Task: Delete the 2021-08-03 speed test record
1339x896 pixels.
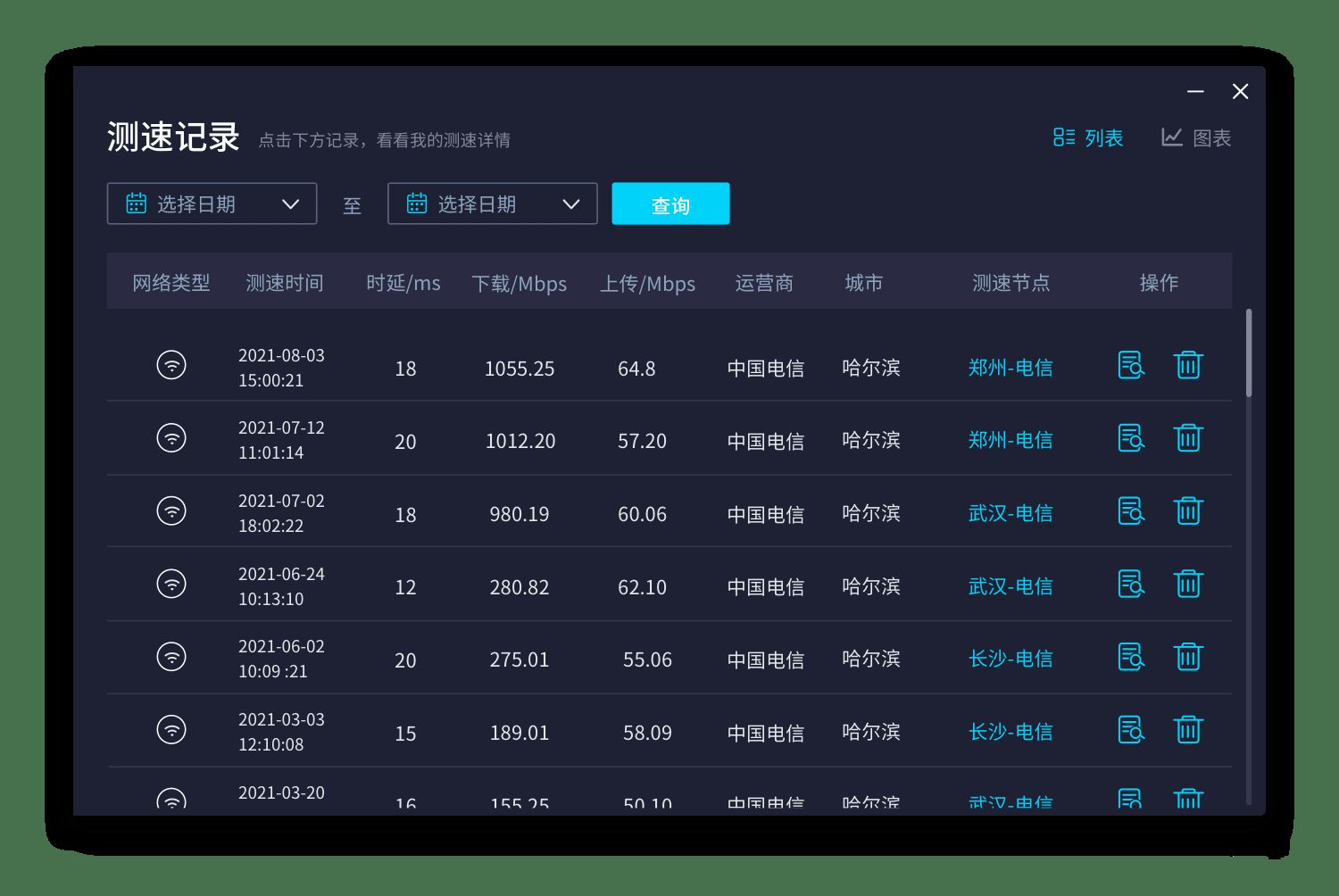Action: [x=1188, y=365]
